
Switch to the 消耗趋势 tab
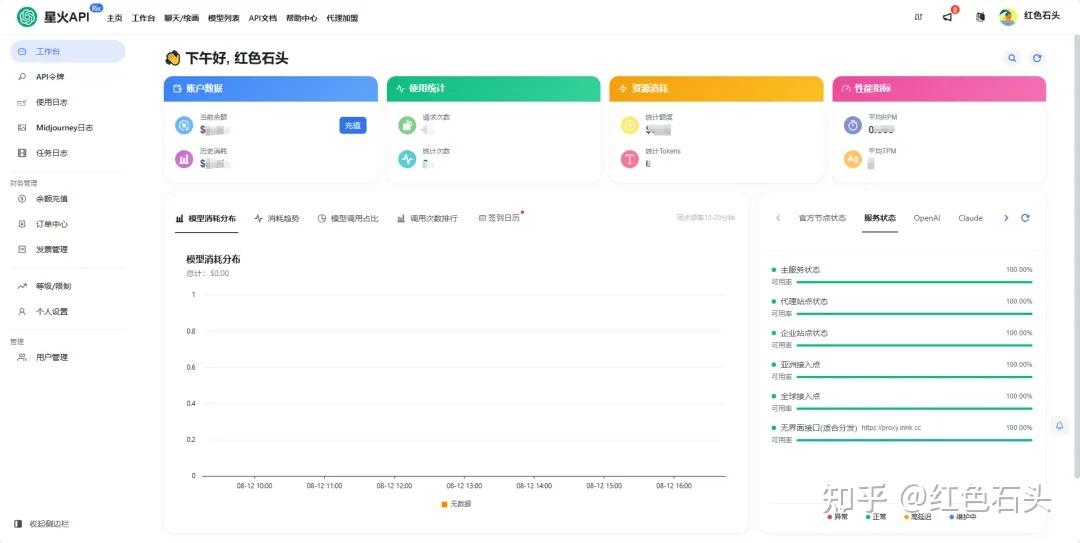click(277, 218)
